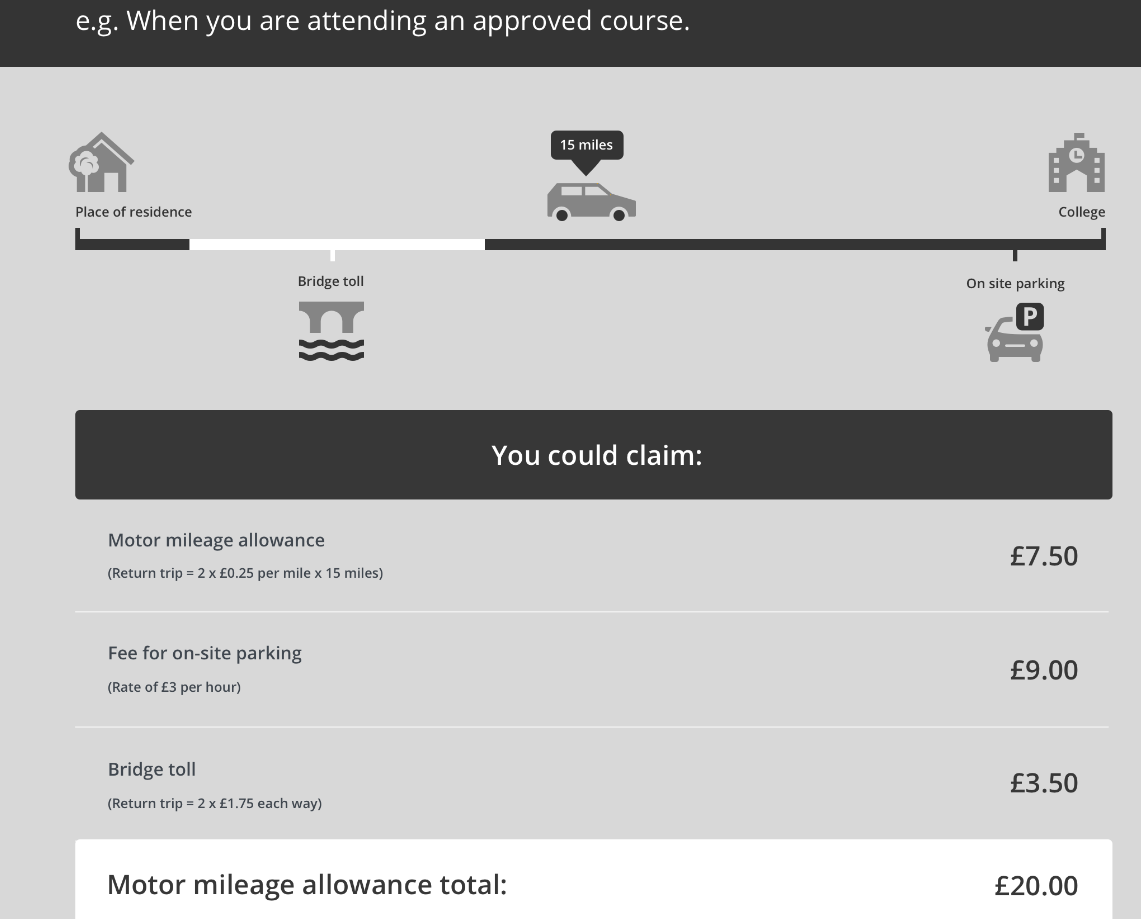Click the £7.50 mileage amount
The image size is (1141, 919).
1043,556
